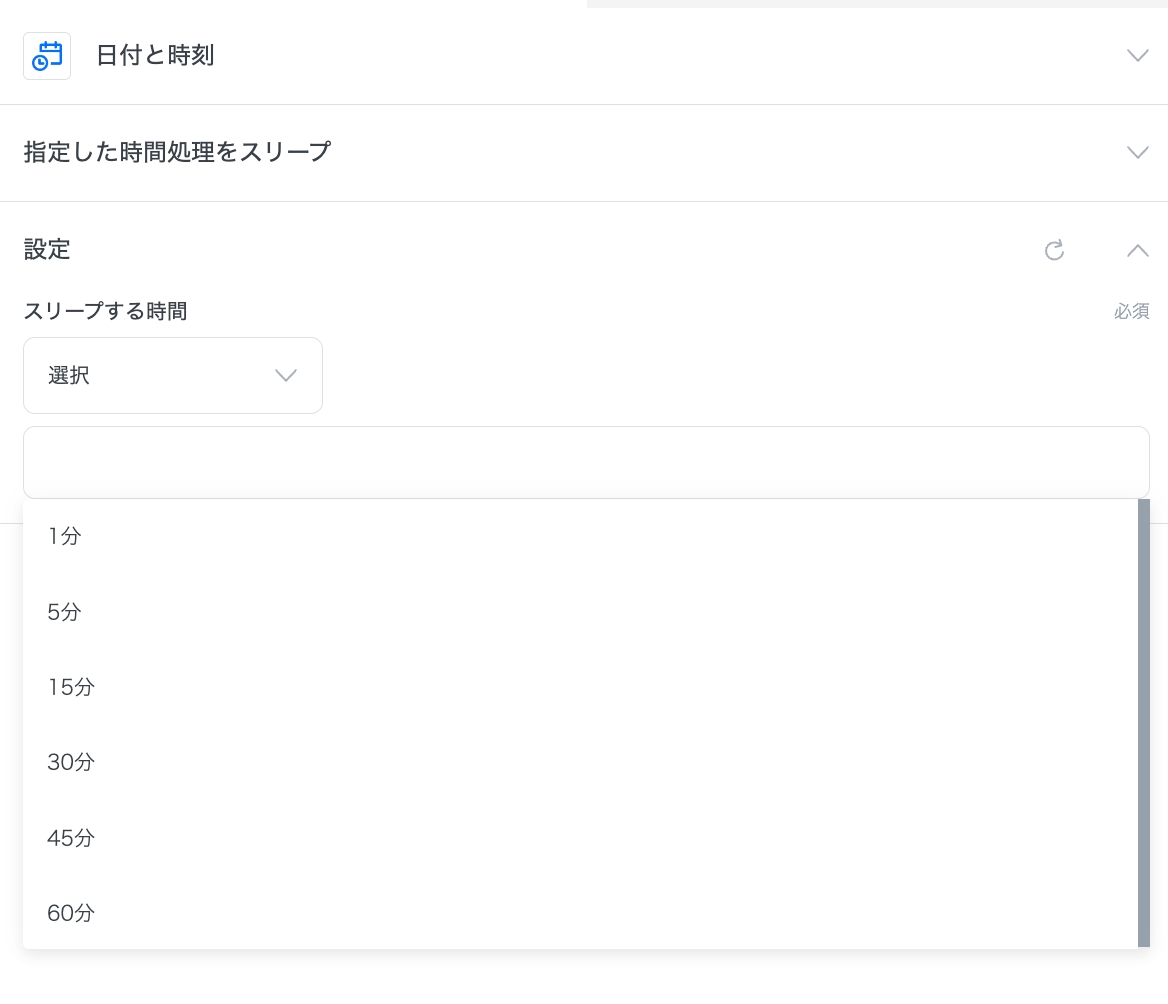
Task: Select the 60分 option
Action: point(70,913)
